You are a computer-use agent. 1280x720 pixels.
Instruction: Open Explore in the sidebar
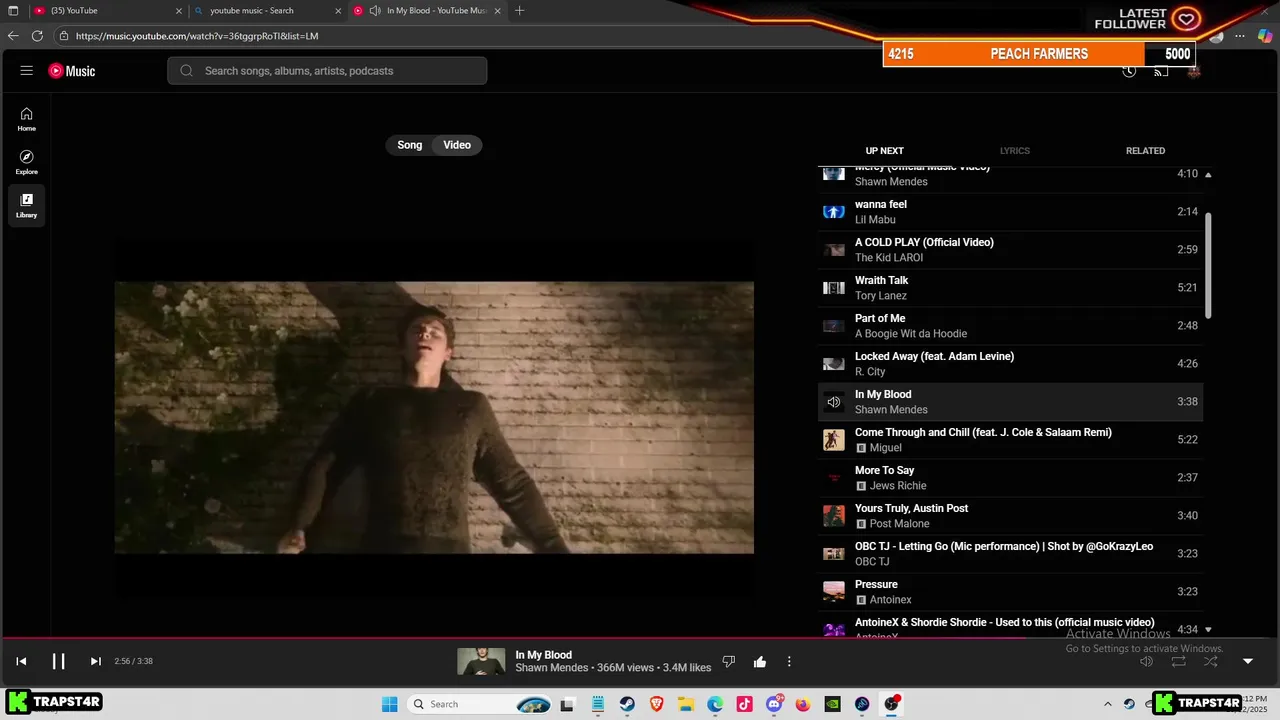click(27, 162)
